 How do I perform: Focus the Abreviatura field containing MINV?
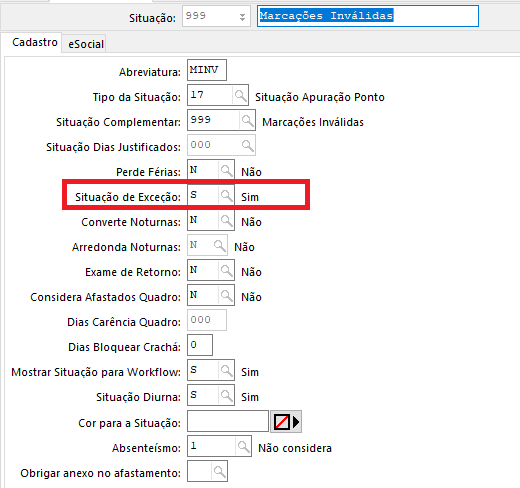pos(207,70)
